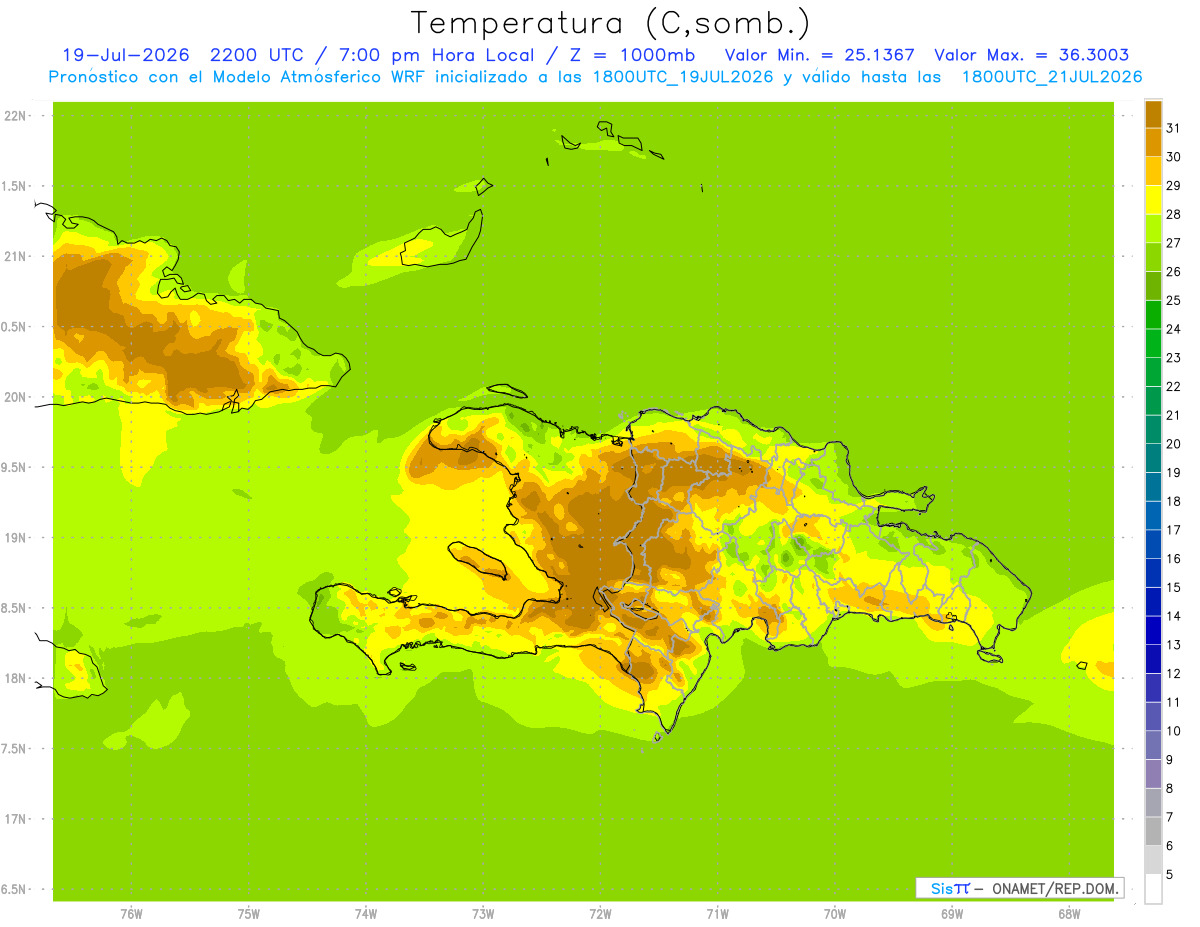The width and height of the screenshot is (1200, 927).
Task: Click the legend value '15'
Action: pyautogui.click(x=1173, y=587)
